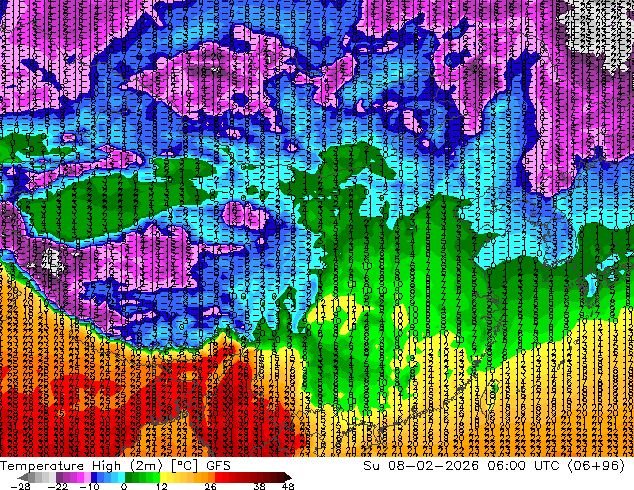Click the '06:00 UTC' time text
This screenshot has width=634, height=490.
[524, 466]
